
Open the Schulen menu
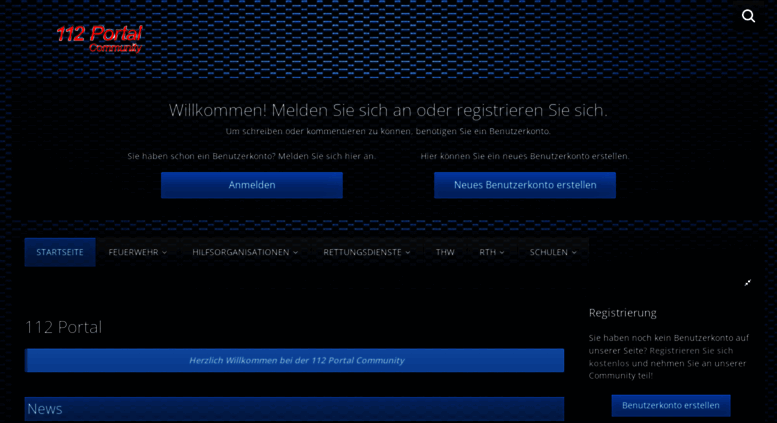click(553, 252)
